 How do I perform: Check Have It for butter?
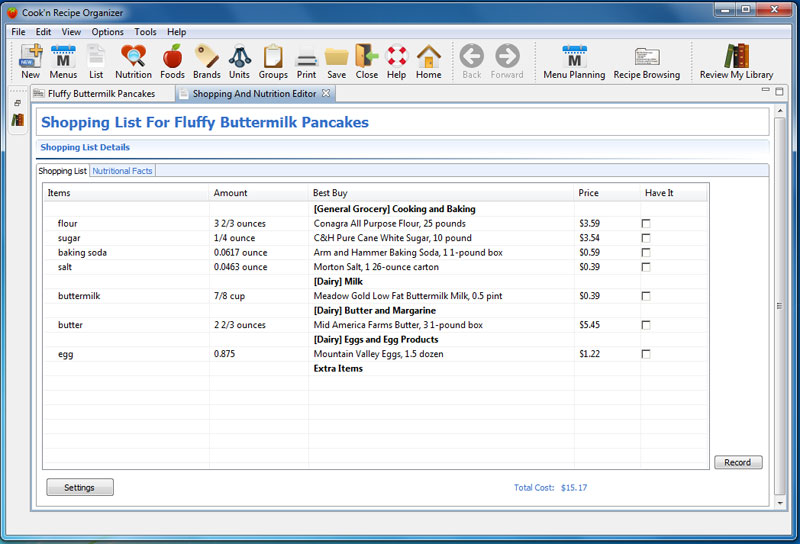(x=646, y=325)
